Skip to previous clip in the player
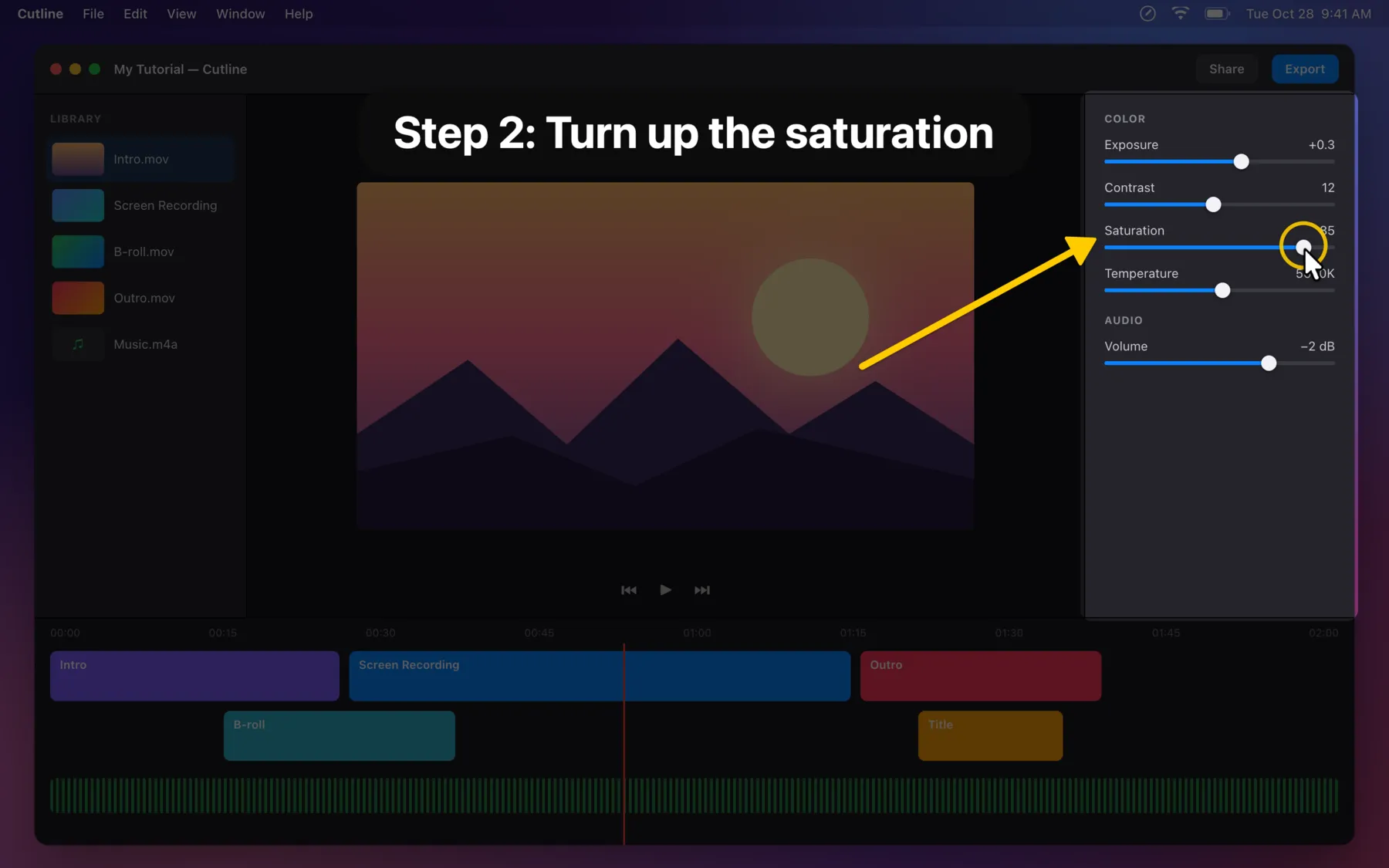This screenshot has width=1389, height=868. [x=629, y=590]
